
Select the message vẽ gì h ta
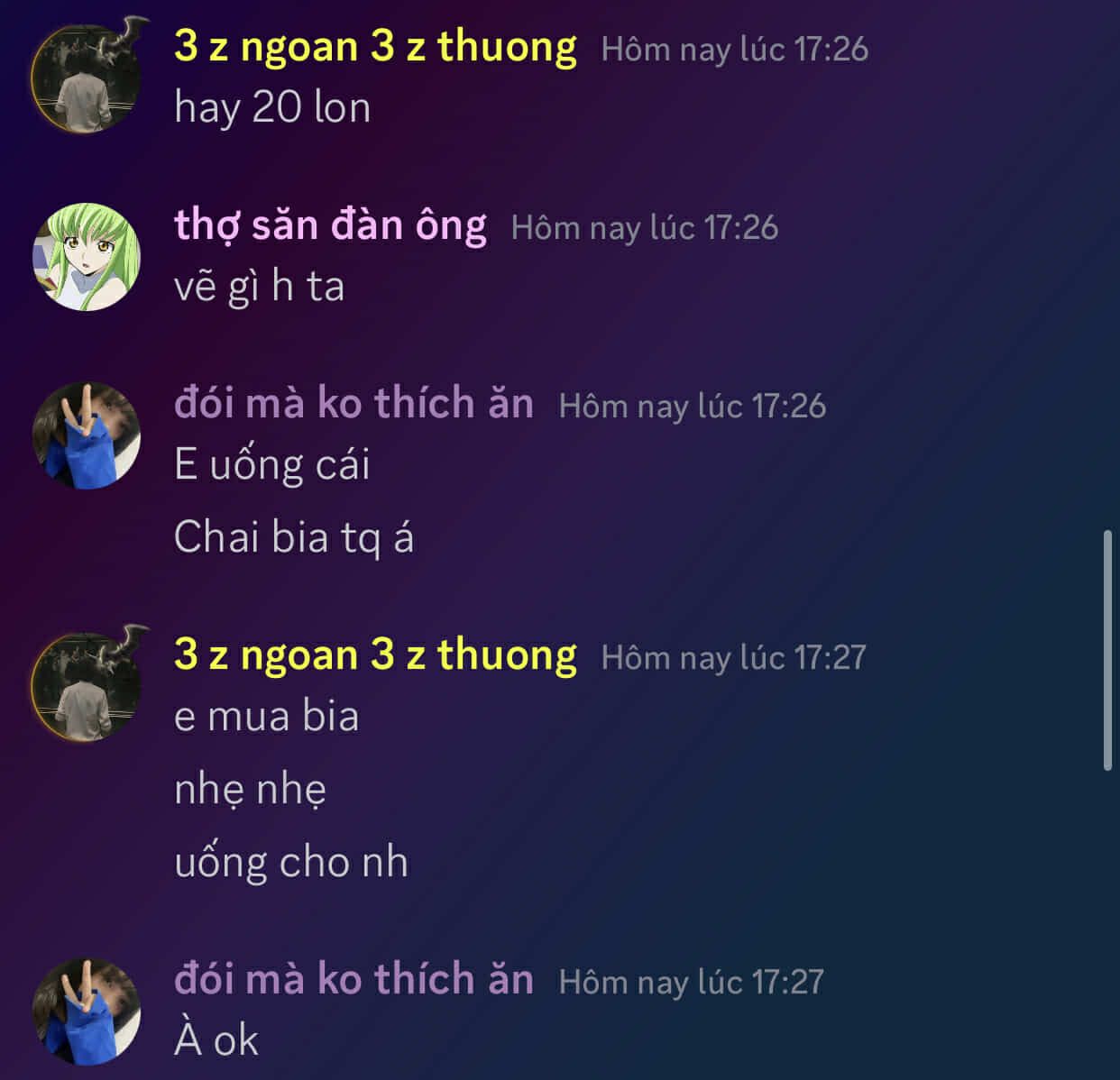pos(260,287)
